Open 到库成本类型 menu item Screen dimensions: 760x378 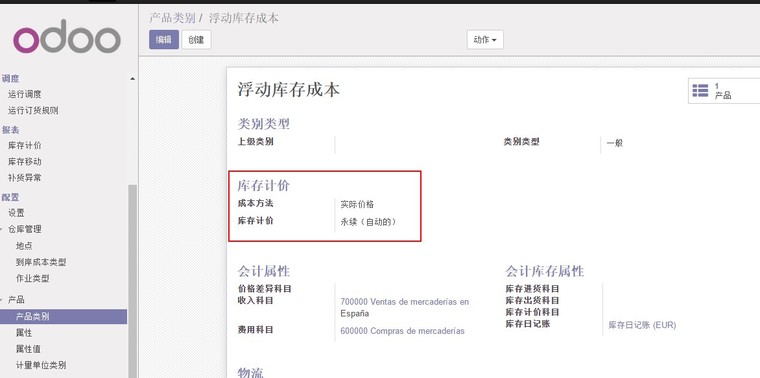pyautogui.click(x=41, y=262)
